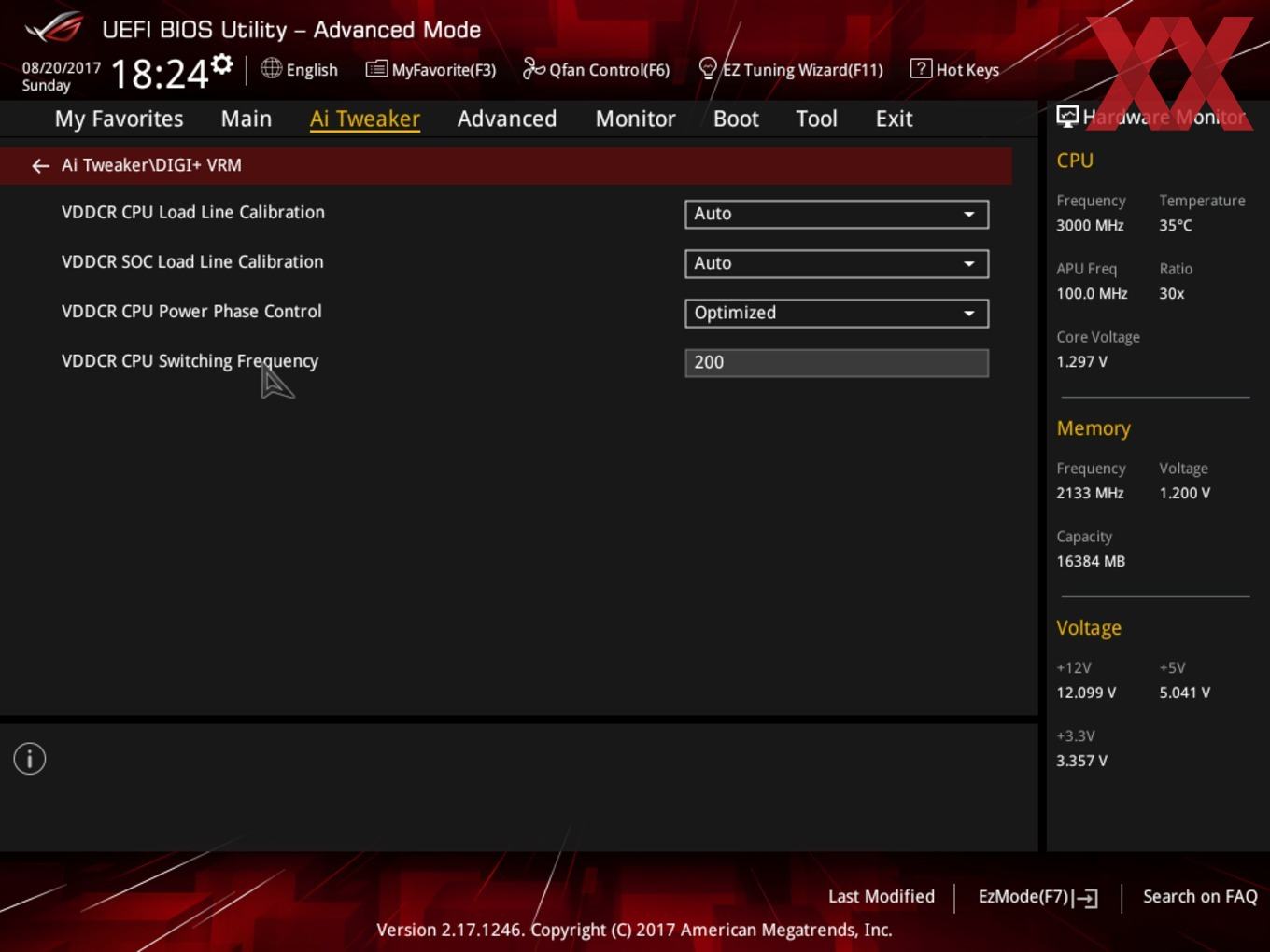
Task: Click Ai Tweaker\DIGI+ VRM breadcrumb
Action: coord(151,165)
